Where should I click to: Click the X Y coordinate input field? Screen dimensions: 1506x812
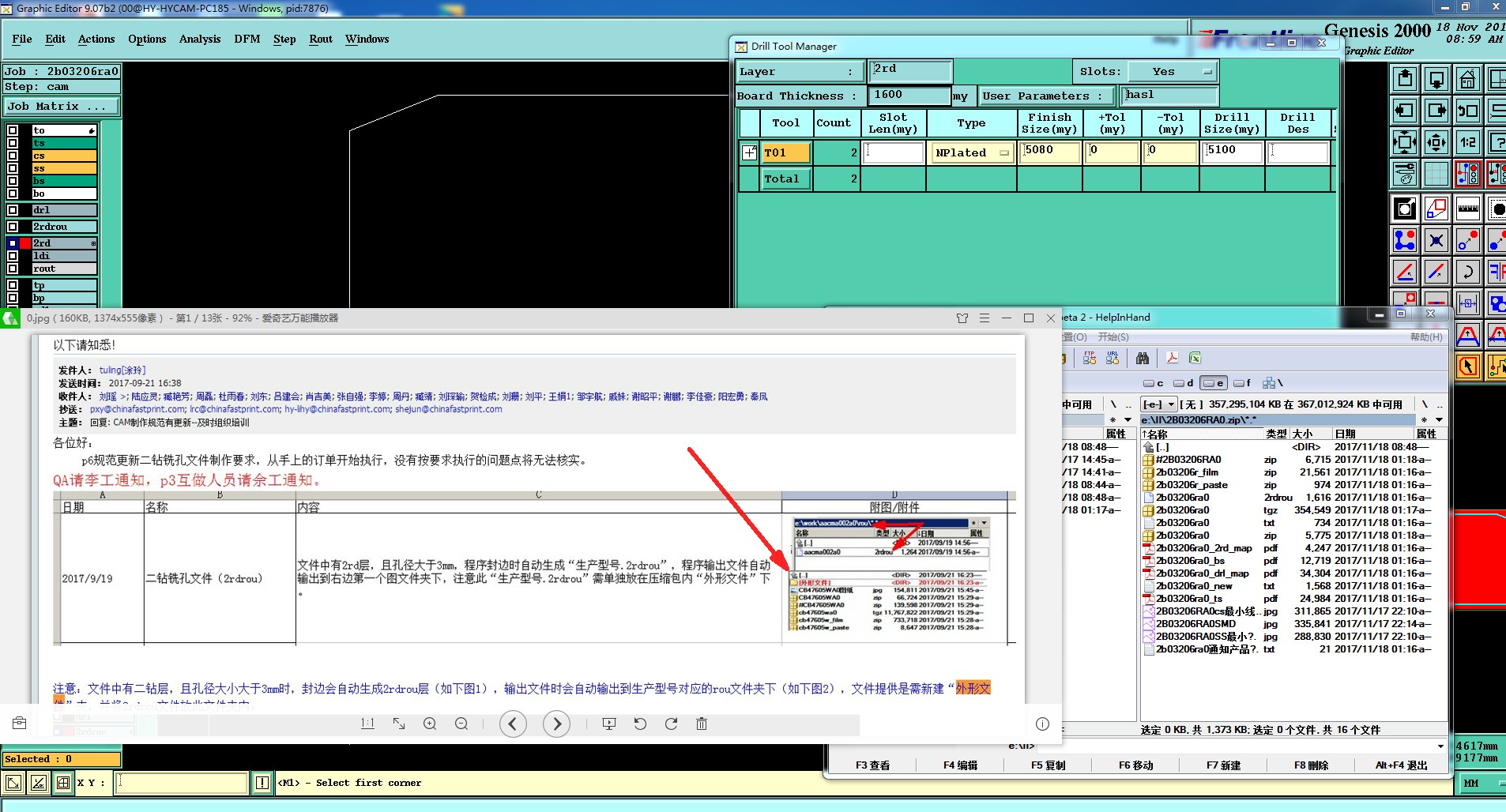click(183, 783)
